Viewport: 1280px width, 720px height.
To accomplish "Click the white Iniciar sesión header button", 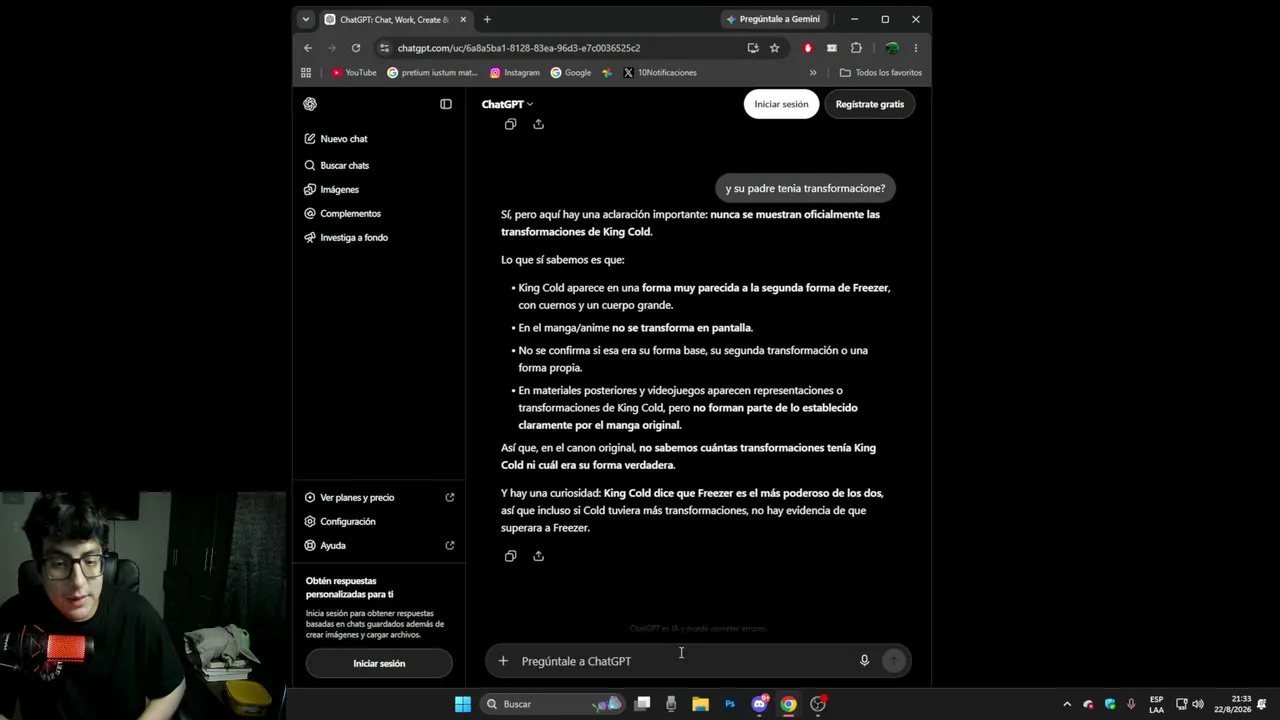I will click(781, 104).
